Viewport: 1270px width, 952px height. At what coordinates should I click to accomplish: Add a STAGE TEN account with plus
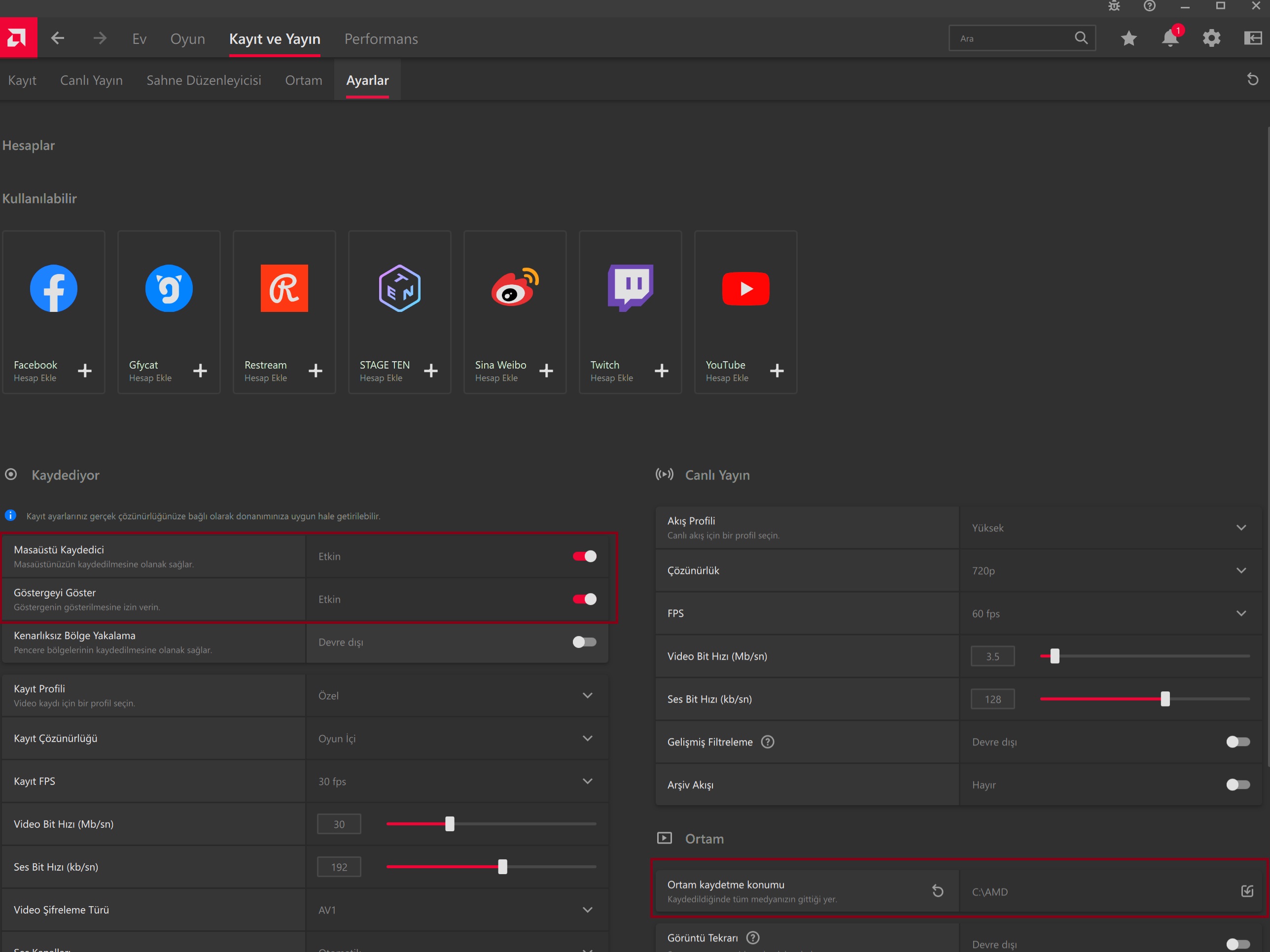tap(430, 371)
